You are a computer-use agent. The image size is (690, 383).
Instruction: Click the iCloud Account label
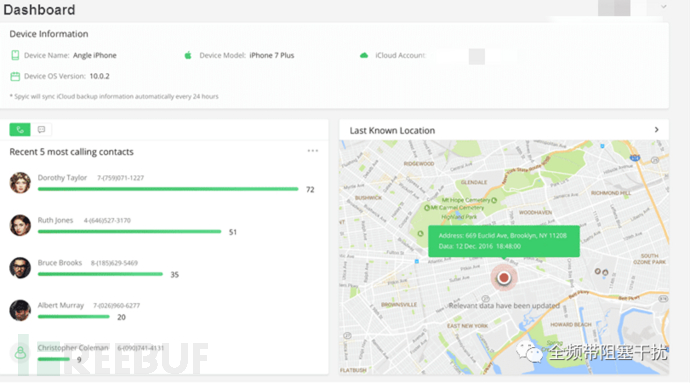point(400,55)
